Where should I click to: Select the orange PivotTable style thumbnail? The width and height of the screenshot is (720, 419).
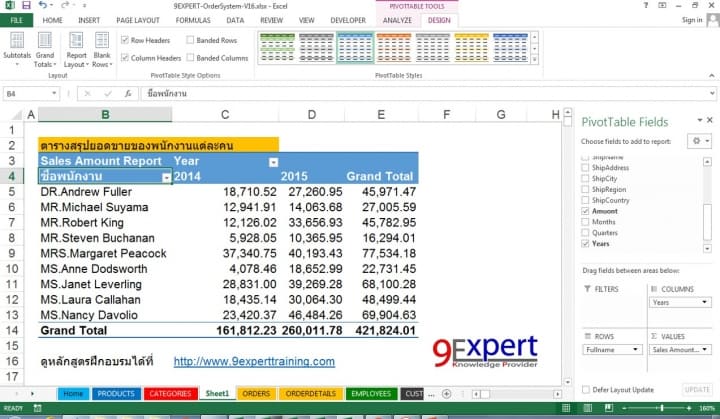(x=392, y=47)
